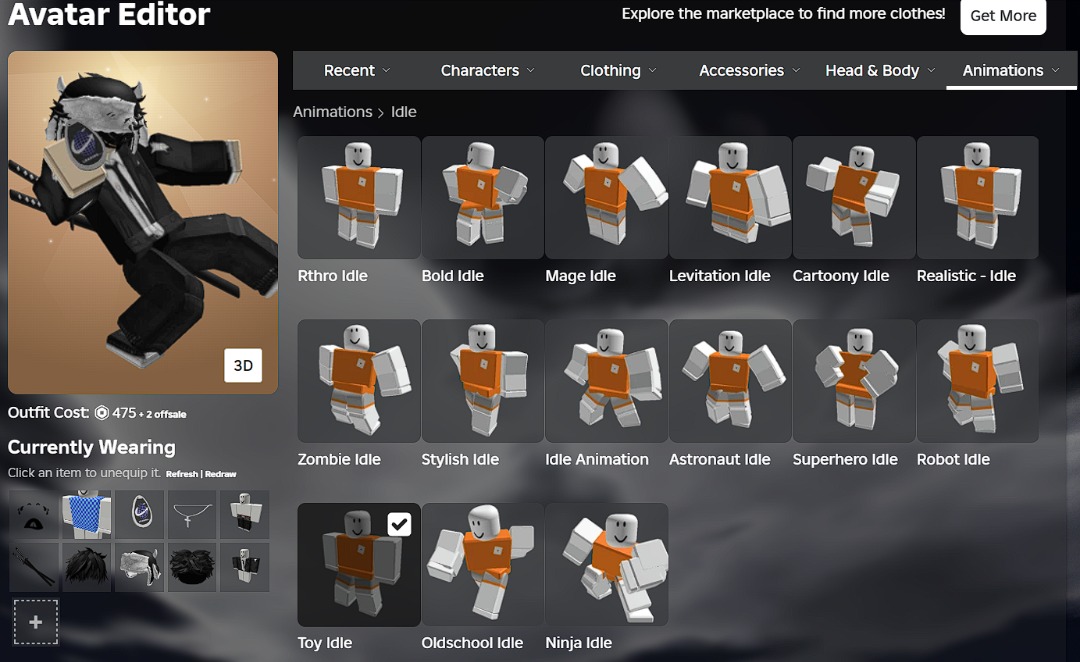The image size is (1080, 662).
Task: Select the Mage Idle animation thumbnail
Action: tap(606, 197)
